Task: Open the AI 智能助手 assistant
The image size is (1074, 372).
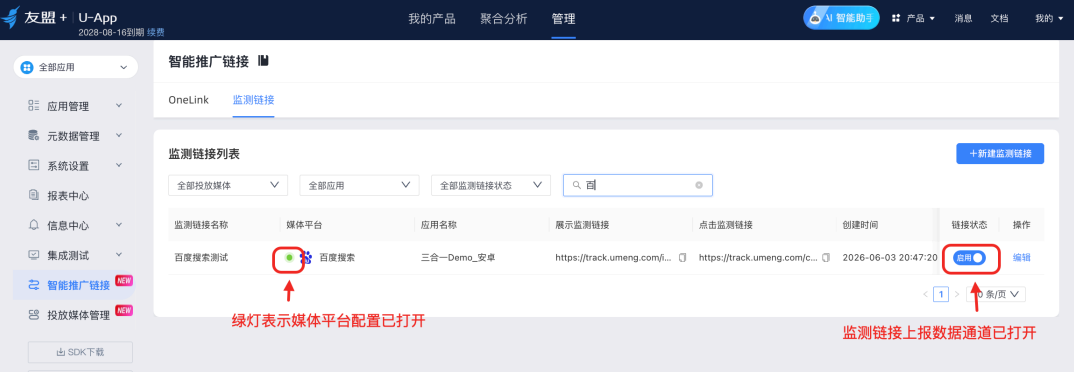Action: 841,18
